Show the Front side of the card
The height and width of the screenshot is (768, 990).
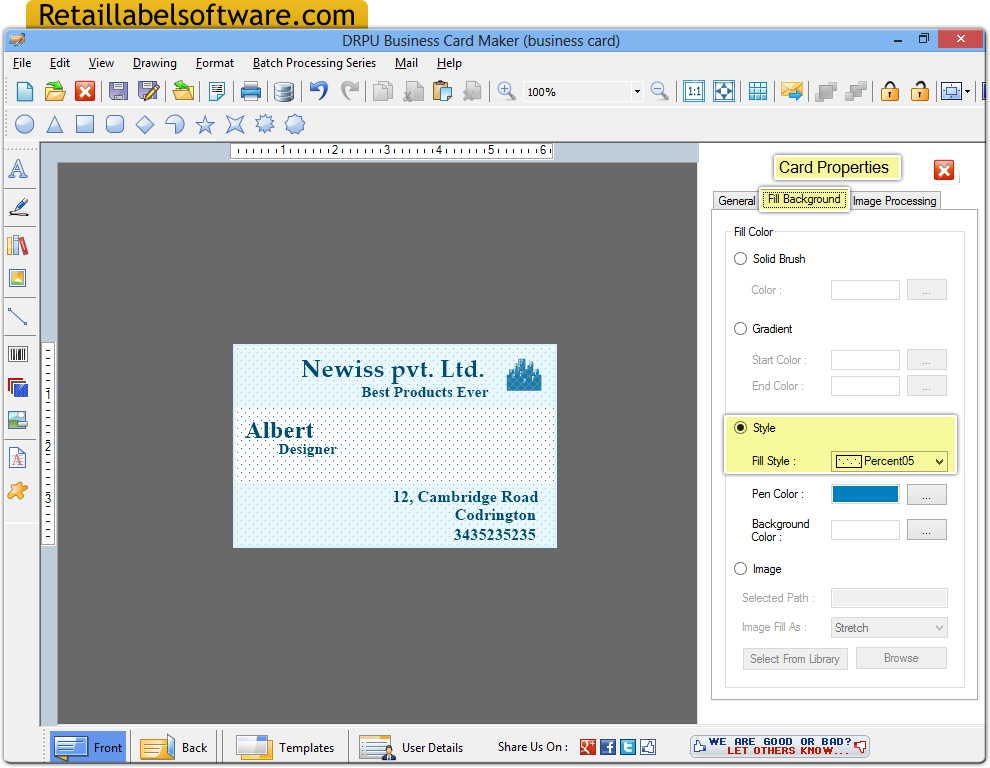(x=88, y=748)
